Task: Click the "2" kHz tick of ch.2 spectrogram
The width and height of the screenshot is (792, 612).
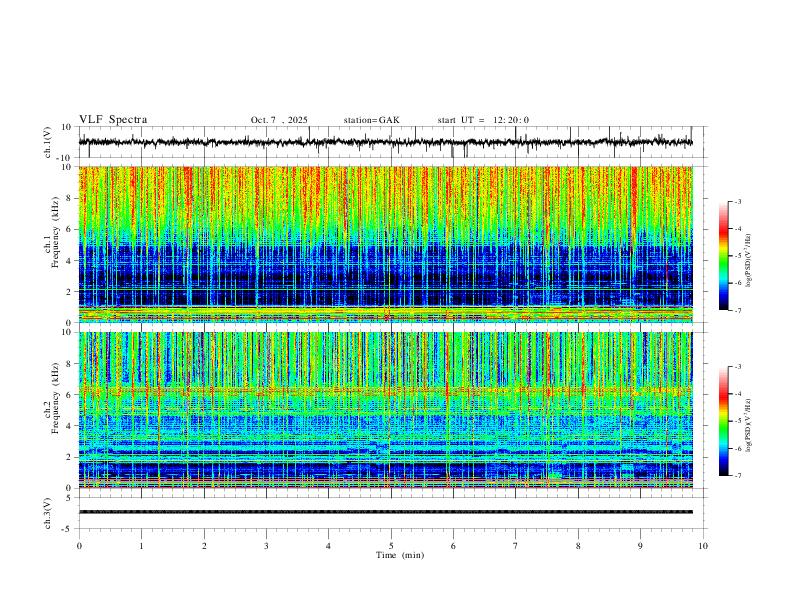Action: point(70,457)
